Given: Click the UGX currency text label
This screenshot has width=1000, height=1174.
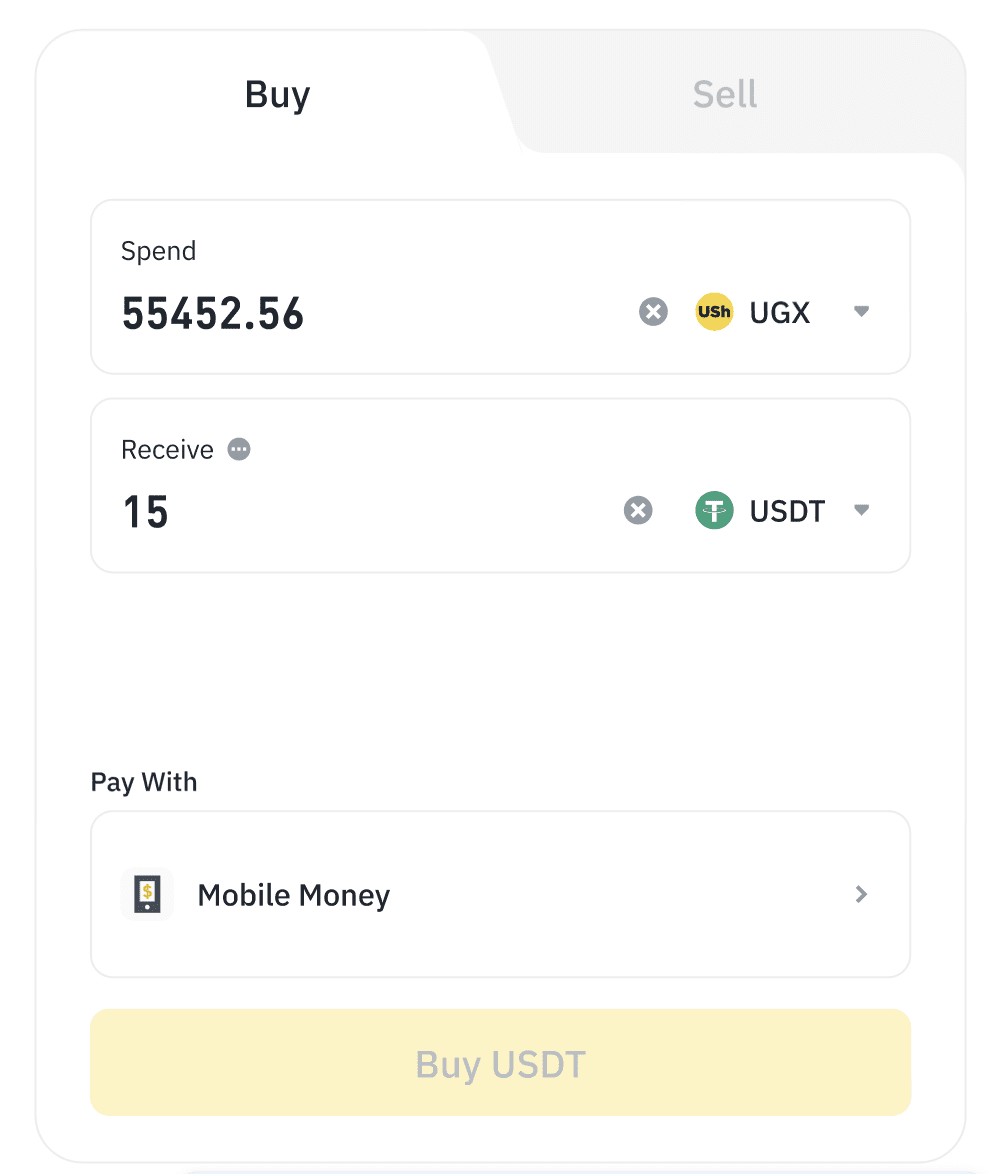Looking at the screenshot, I should (x=779, y=313).
